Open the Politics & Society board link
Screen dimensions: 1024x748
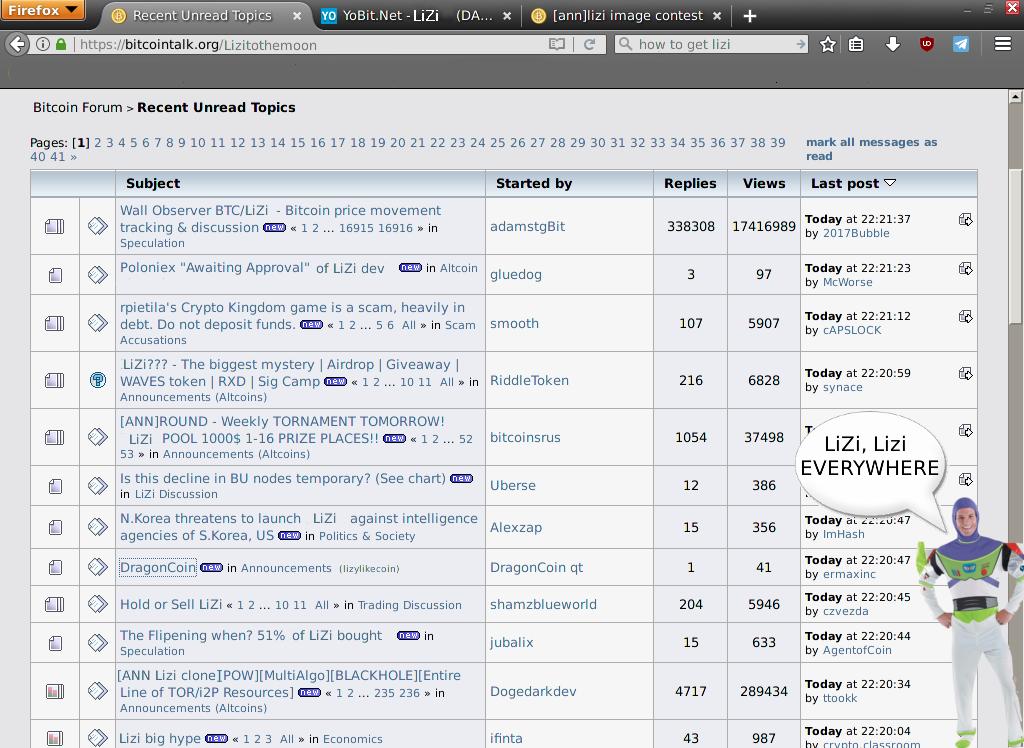(366, 536)
